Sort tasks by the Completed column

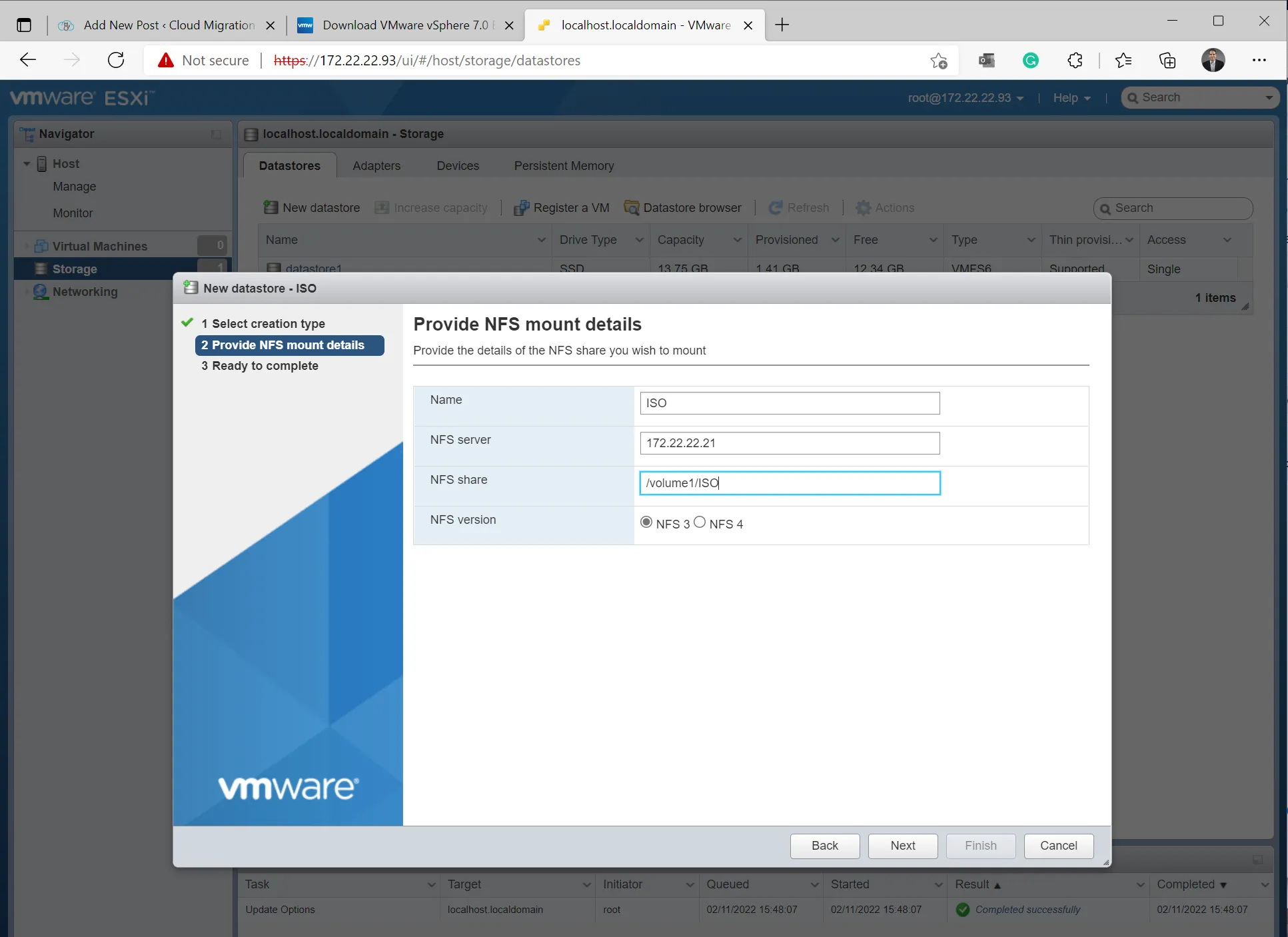(1186, 884)
